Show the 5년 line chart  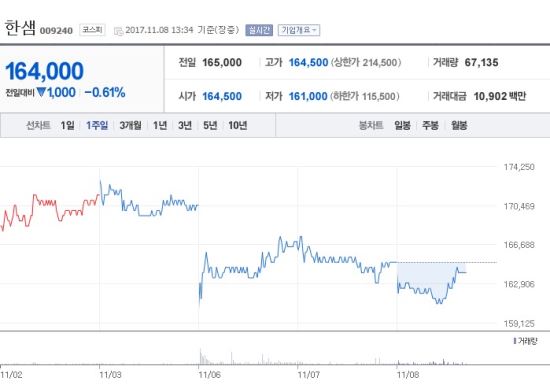210,125
